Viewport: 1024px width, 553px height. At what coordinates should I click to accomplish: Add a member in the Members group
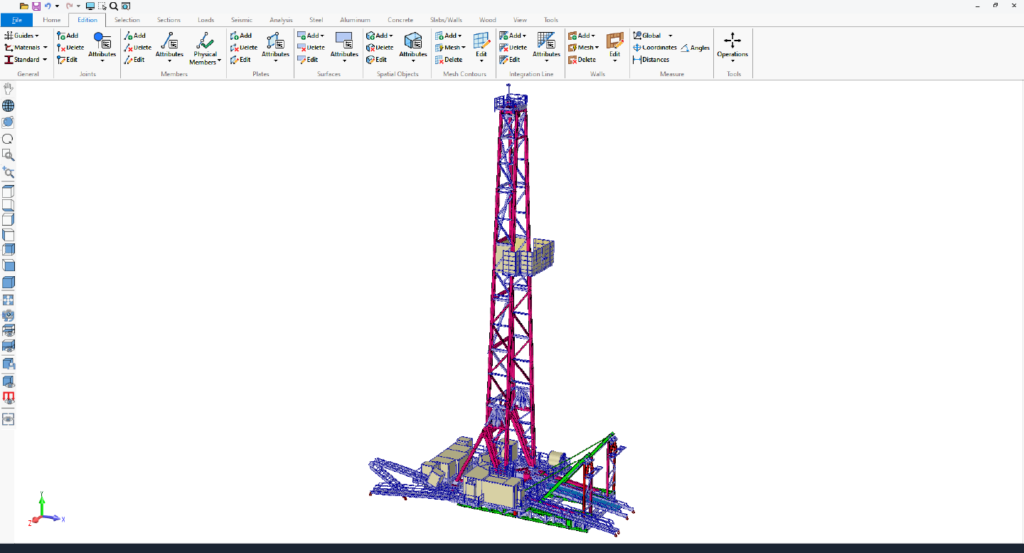[135, 36]
